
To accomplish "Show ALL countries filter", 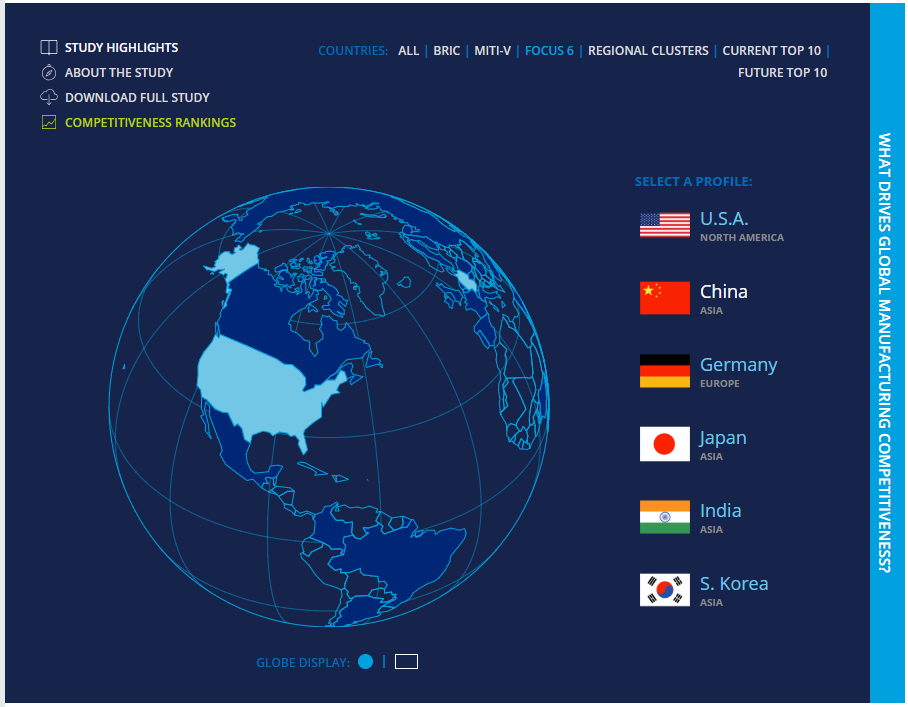I will tap(408, 50).
